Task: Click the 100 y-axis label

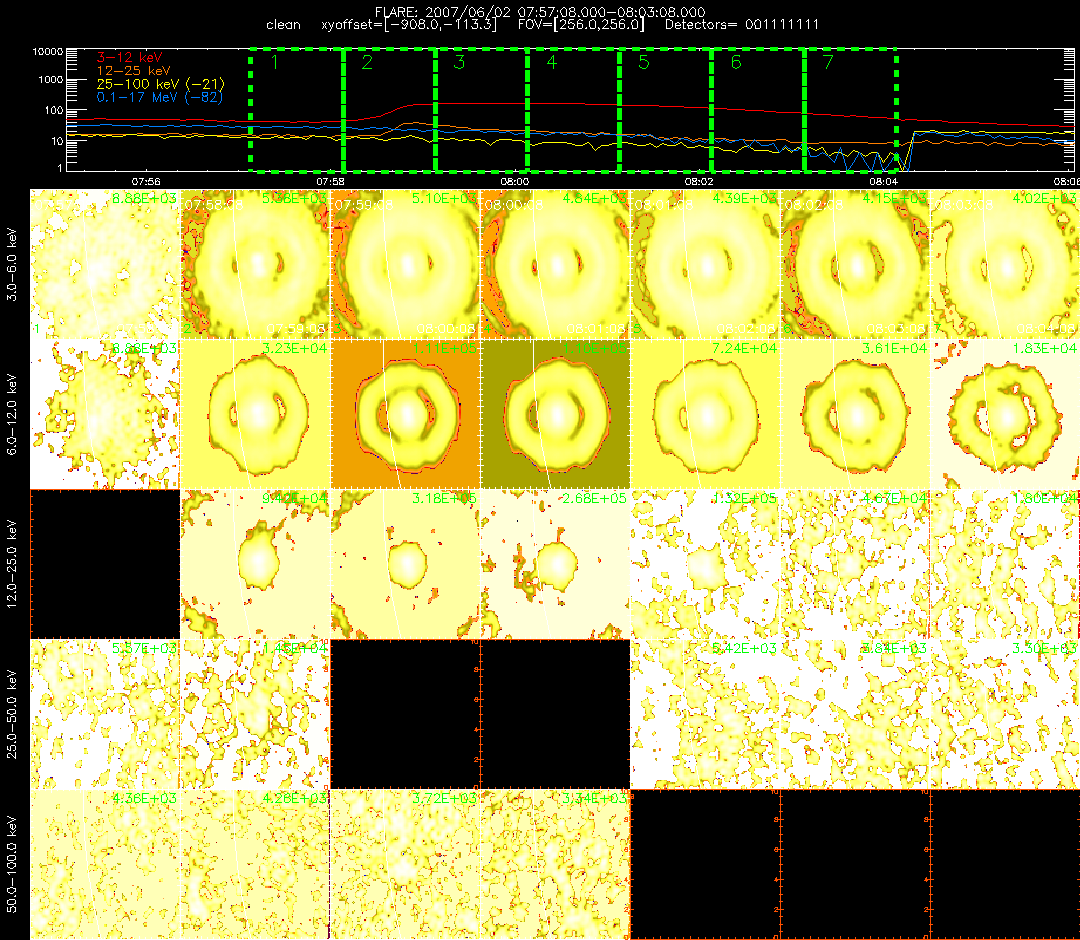Action: (54, 110)
